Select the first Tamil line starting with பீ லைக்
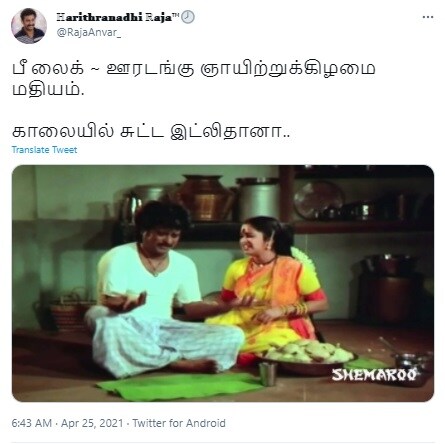Viewport: 445px width, 444px height. click(194, 69)
